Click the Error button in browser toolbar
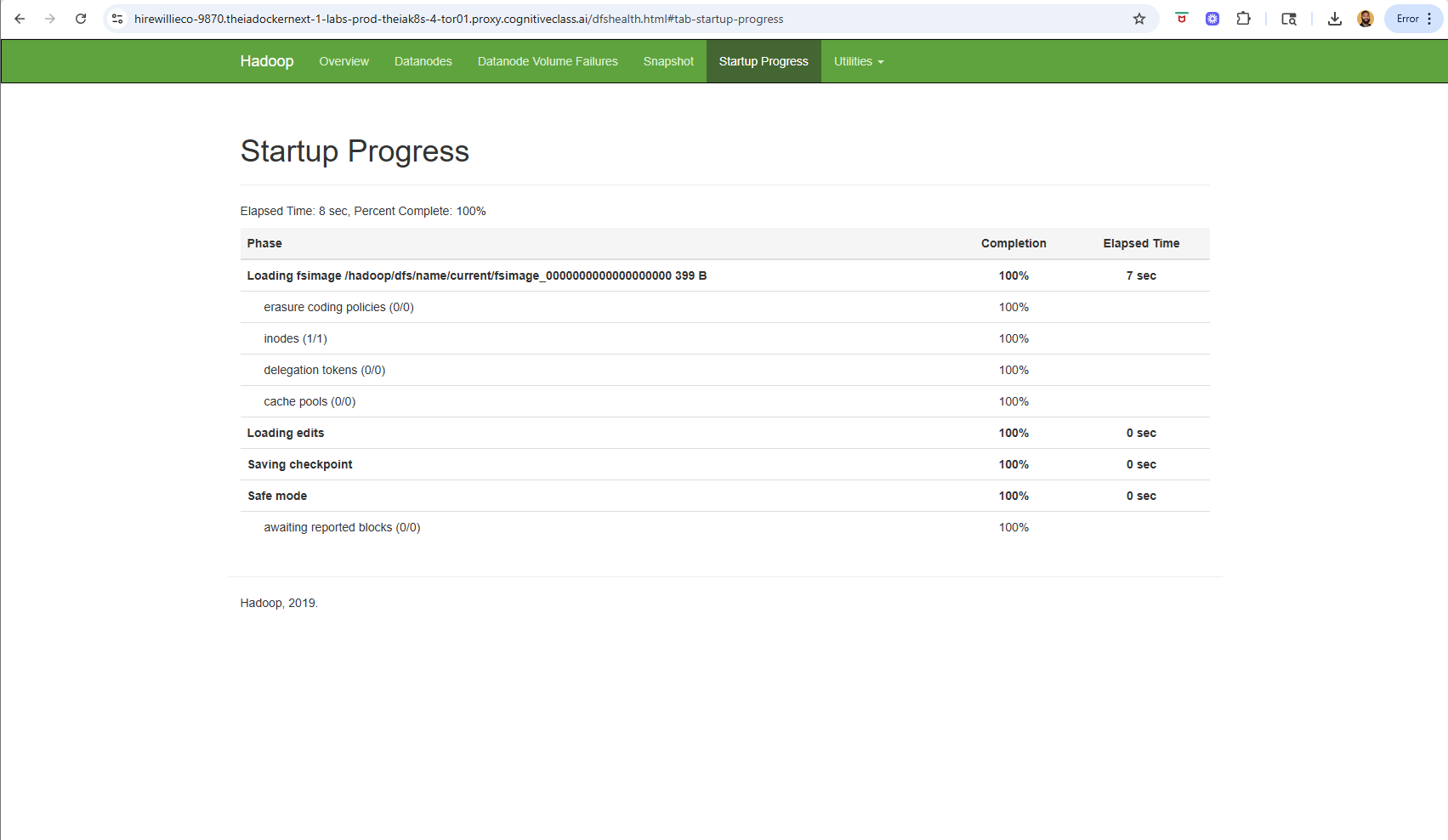1448x840 pixels. (x=1406, y=19)
